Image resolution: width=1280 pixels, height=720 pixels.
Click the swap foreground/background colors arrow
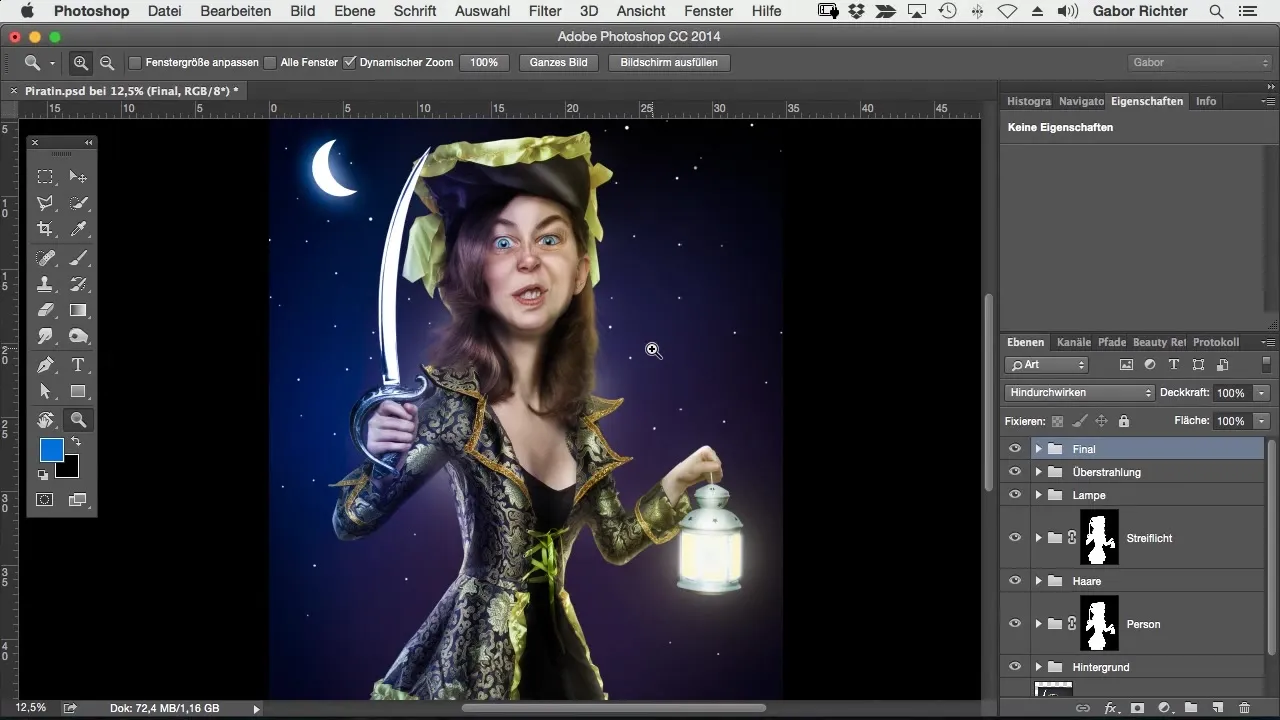coord(76,441)
